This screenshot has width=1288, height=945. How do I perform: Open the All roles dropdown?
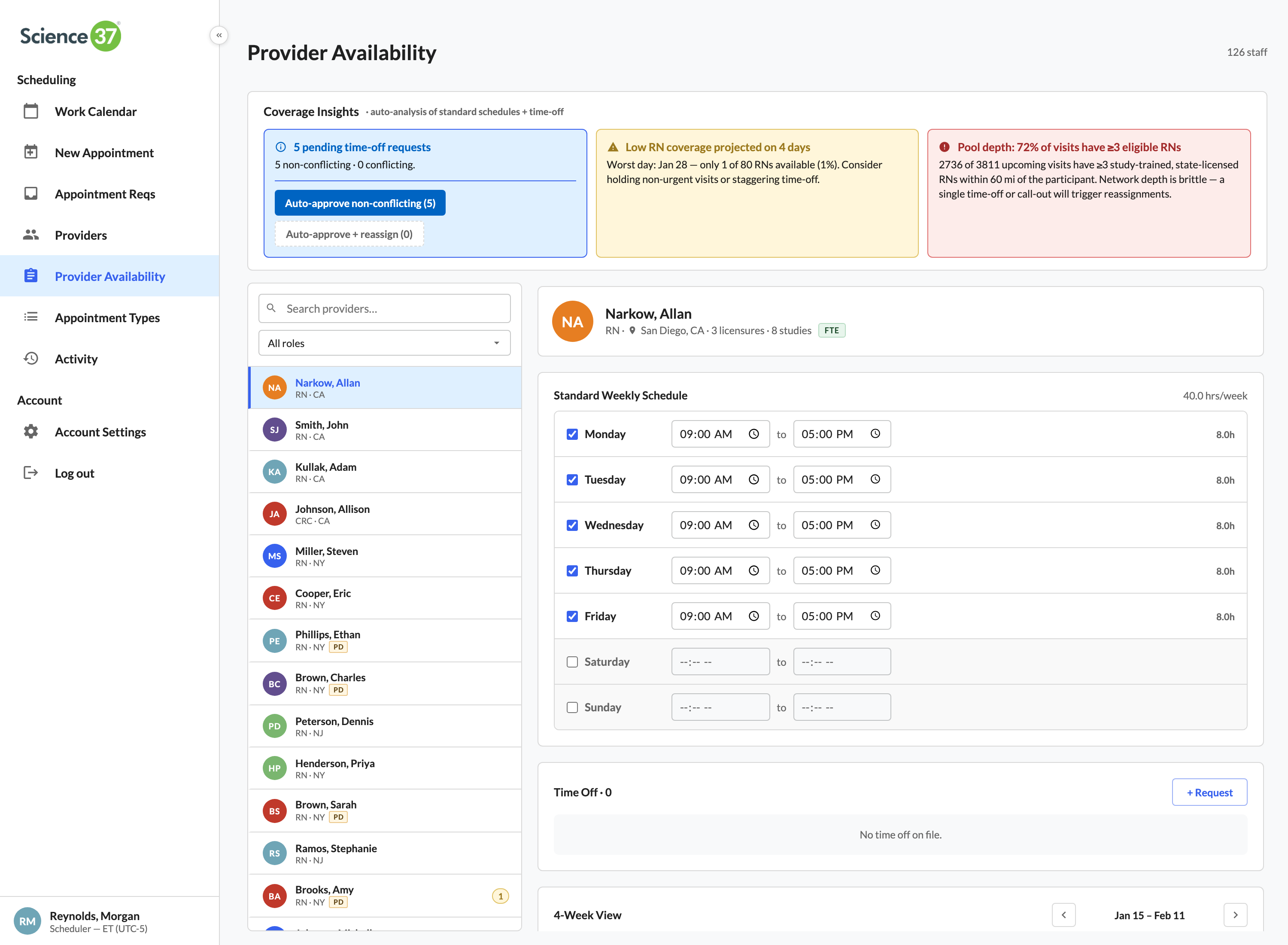[x=384, y=343]
